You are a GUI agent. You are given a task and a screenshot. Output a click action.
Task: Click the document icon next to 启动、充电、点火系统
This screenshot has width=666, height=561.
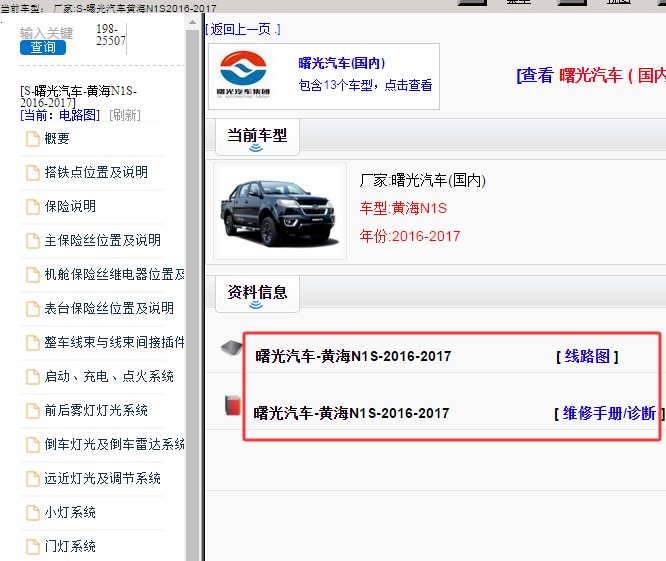click(33, 377)
